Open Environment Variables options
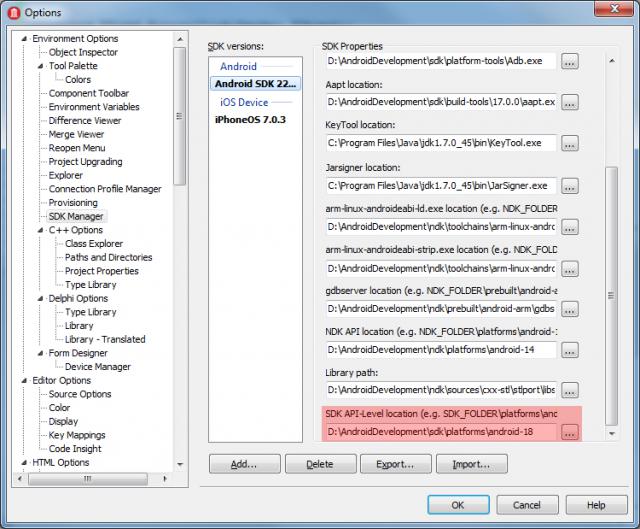The image size is (640, 529). tap(94, 107)
